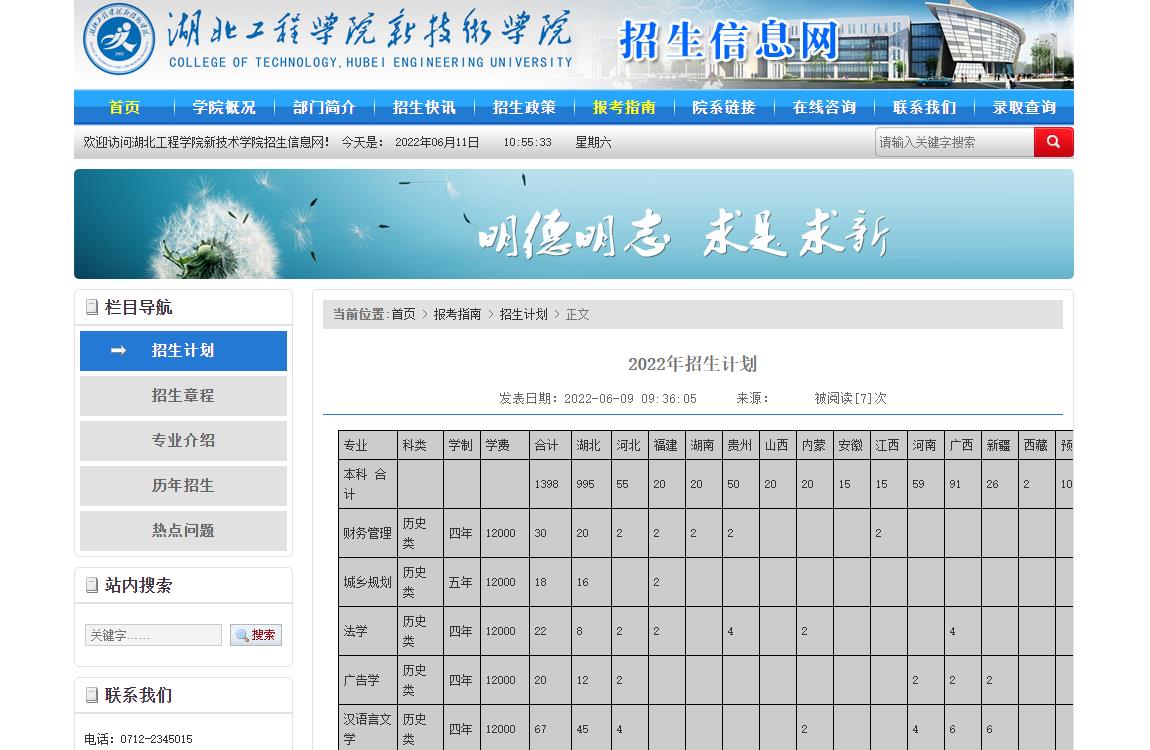Click the arrow icon beside 招生计划
The width and height of the screenshot is (1150, 750).
tap(119, 350)
